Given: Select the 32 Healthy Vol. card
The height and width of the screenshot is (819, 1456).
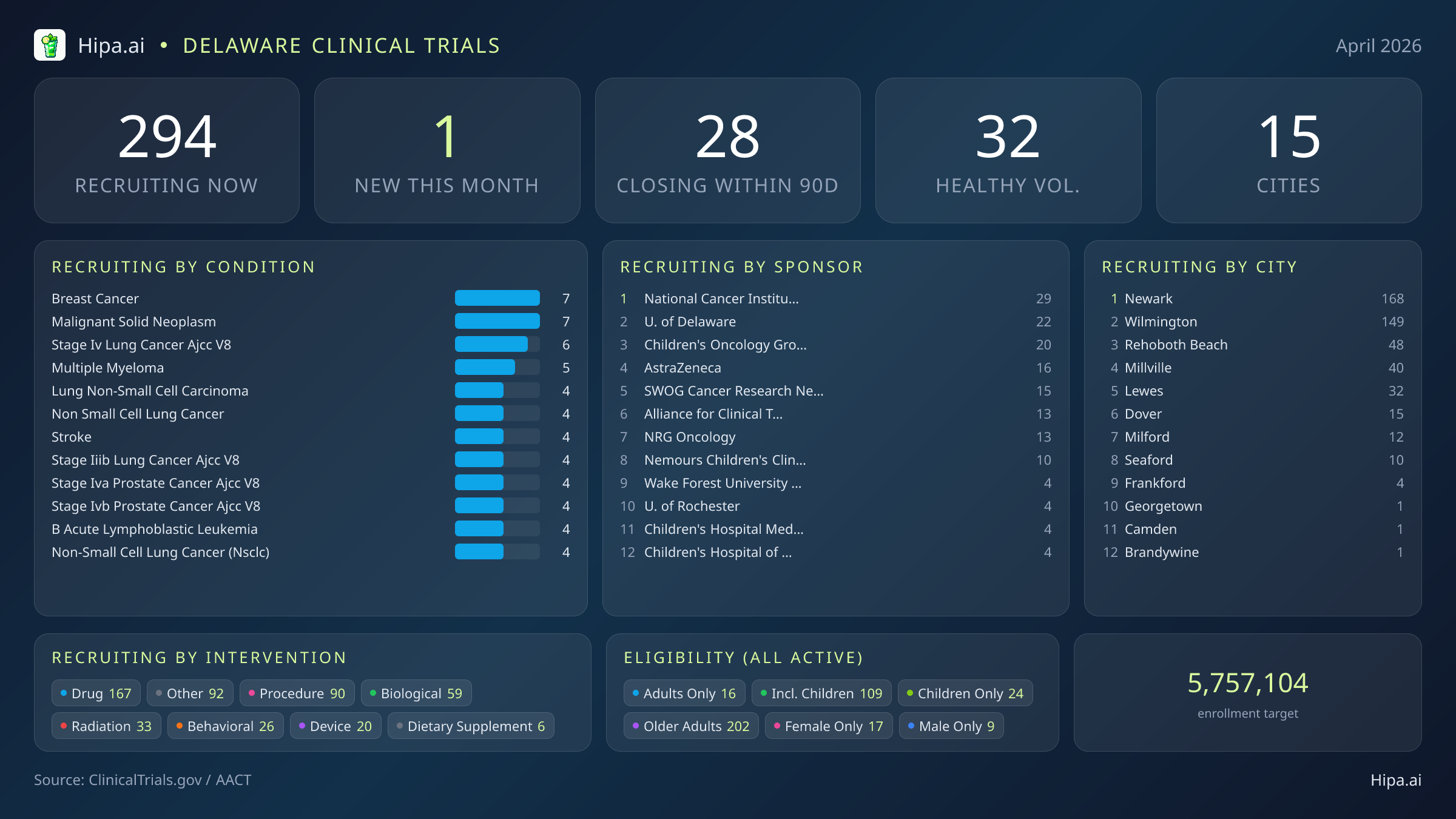Looking at the screenshot, I should click(x=1008, y=150).
